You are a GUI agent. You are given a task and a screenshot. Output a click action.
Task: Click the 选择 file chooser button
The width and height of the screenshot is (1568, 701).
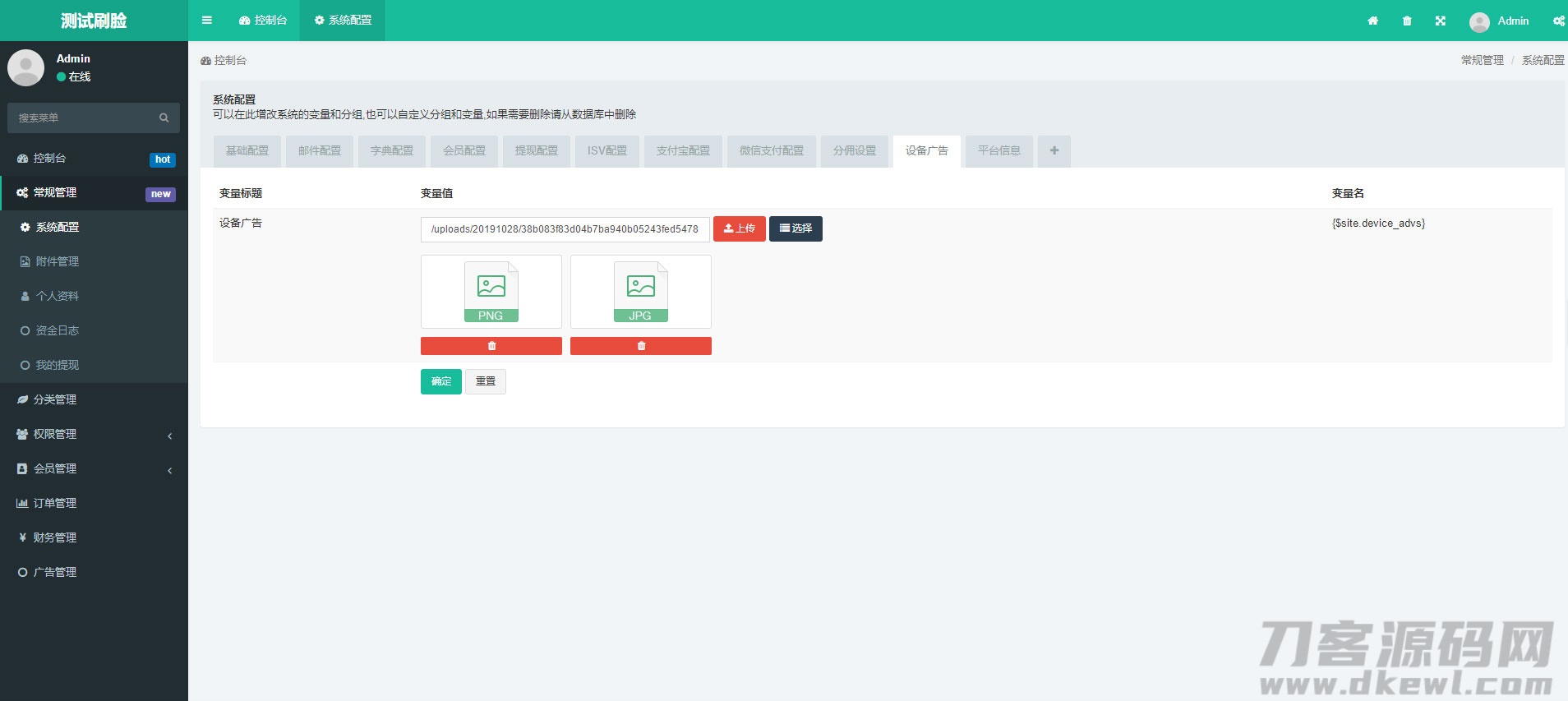(x=796, y=228)
